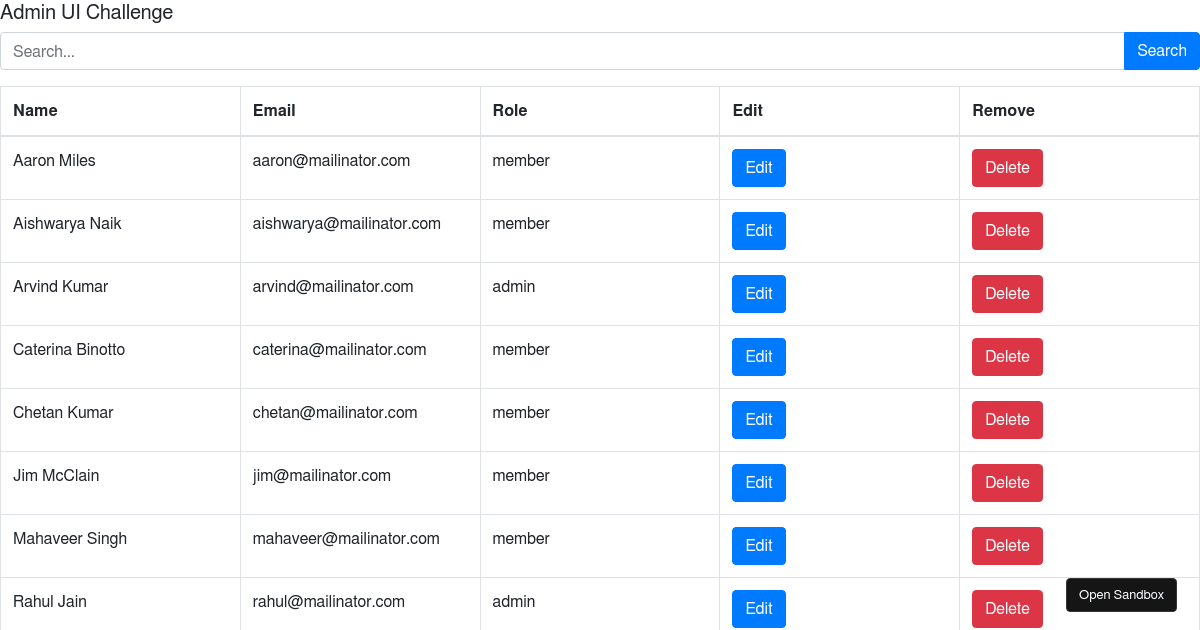Select the Name column header

coord(35,110)
